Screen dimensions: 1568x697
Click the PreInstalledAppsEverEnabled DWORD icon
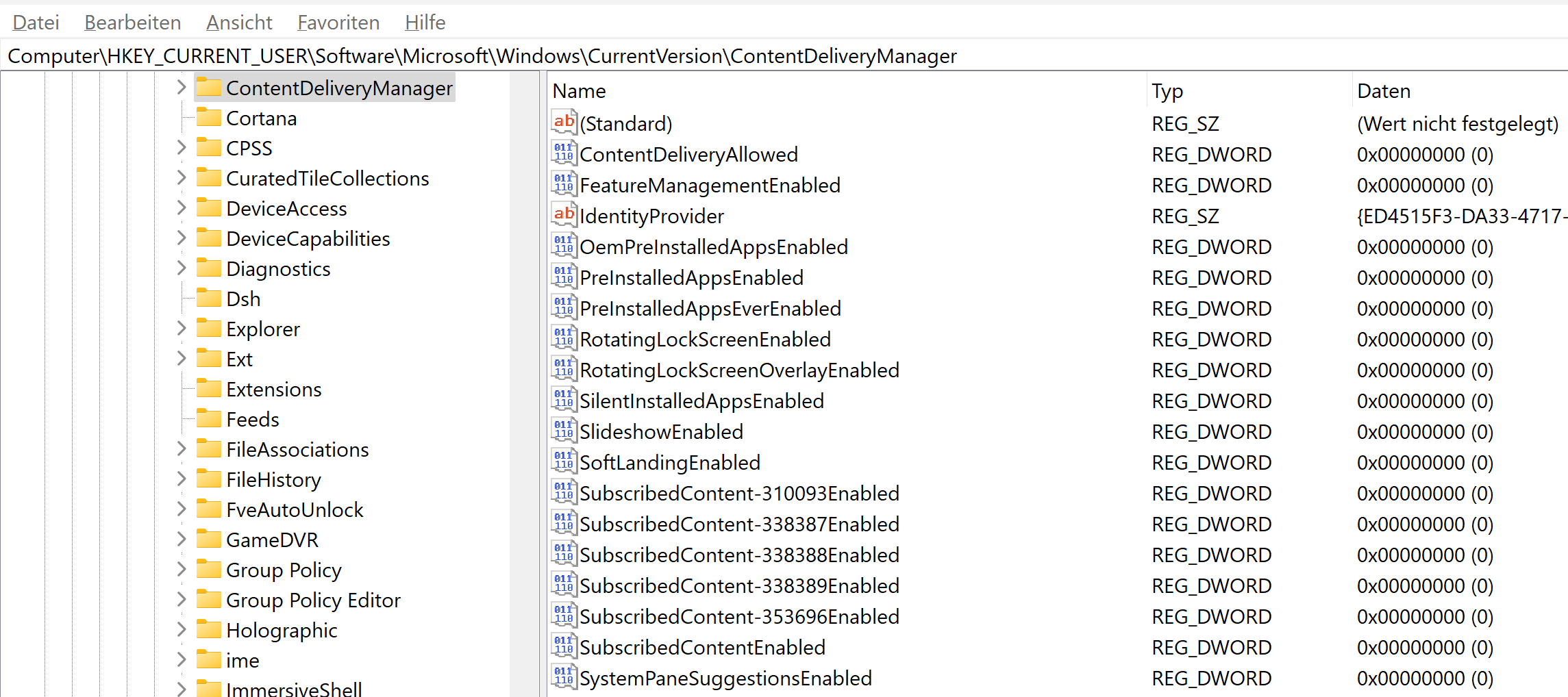coord(564,307)
